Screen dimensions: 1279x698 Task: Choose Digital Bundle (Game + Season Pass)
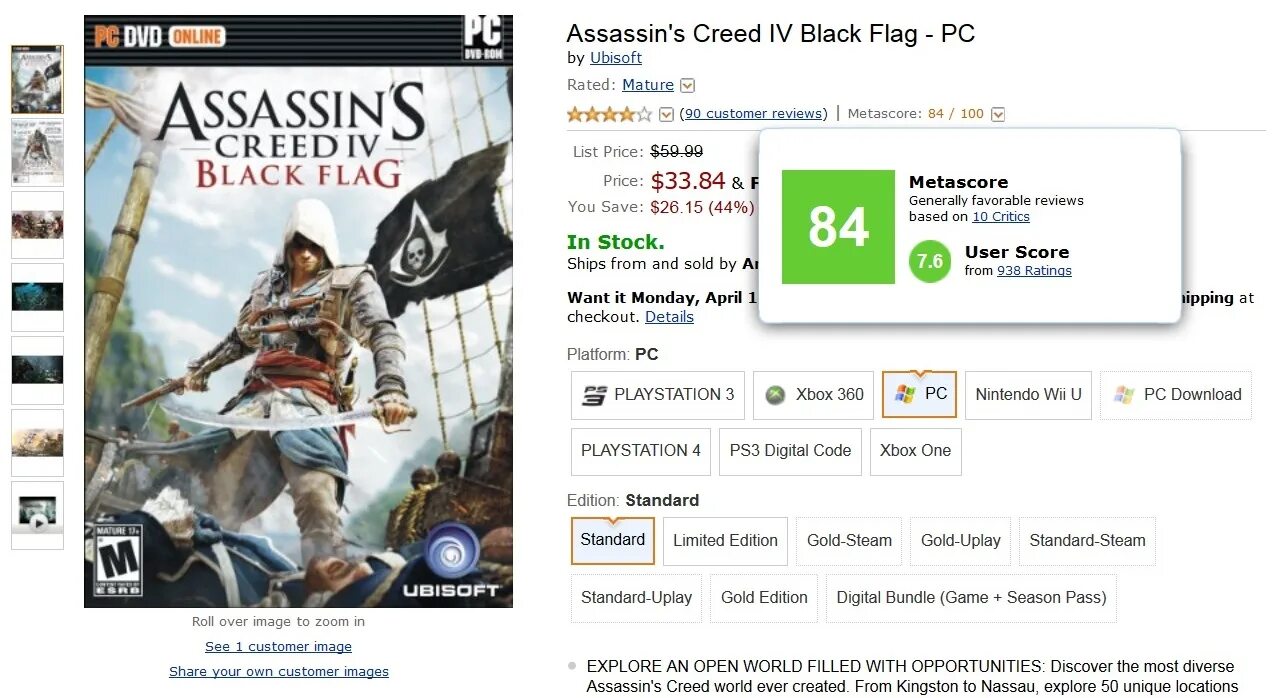tap(971, 597)
